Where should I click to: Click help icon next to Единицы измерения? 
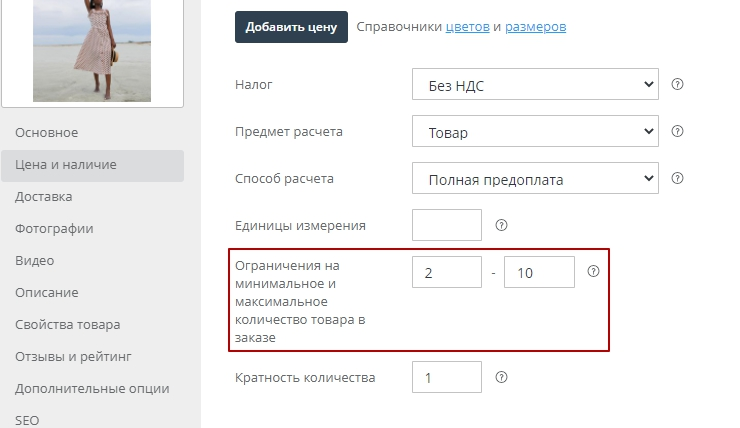point(501,225)
